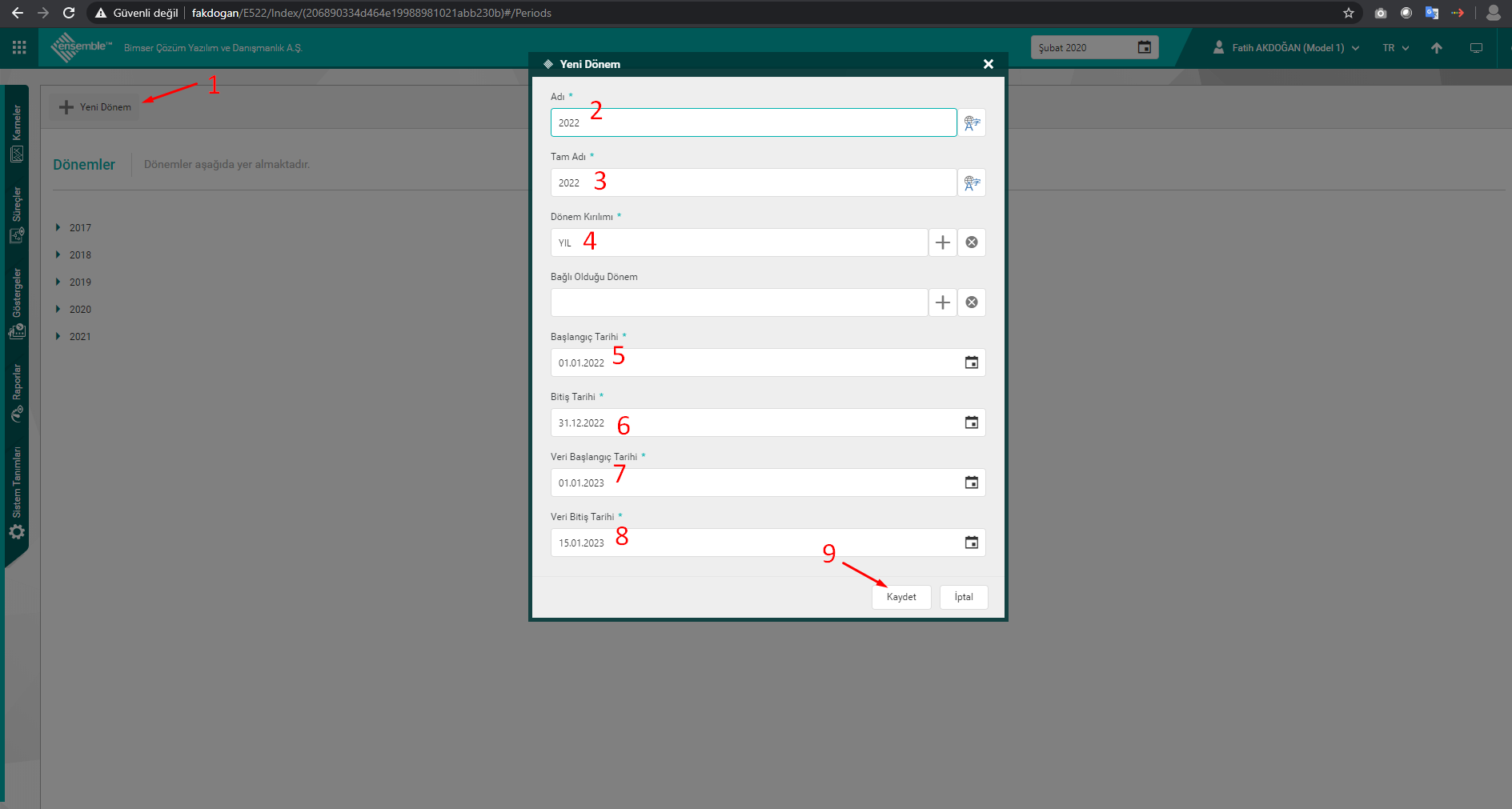Open the translation icon beside the Tam Adı field
This screenshot has width=1512, height=809.
(972, 182)
